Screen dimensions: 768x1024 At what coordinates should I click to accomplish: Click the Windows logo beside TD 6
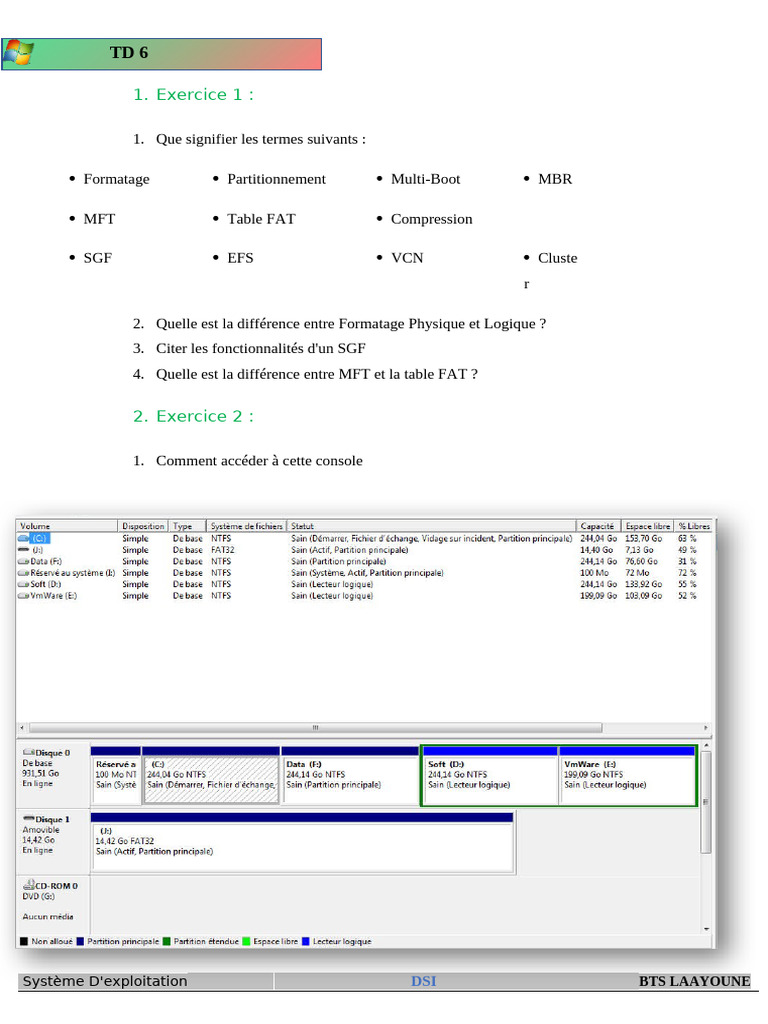pos(19,53)
